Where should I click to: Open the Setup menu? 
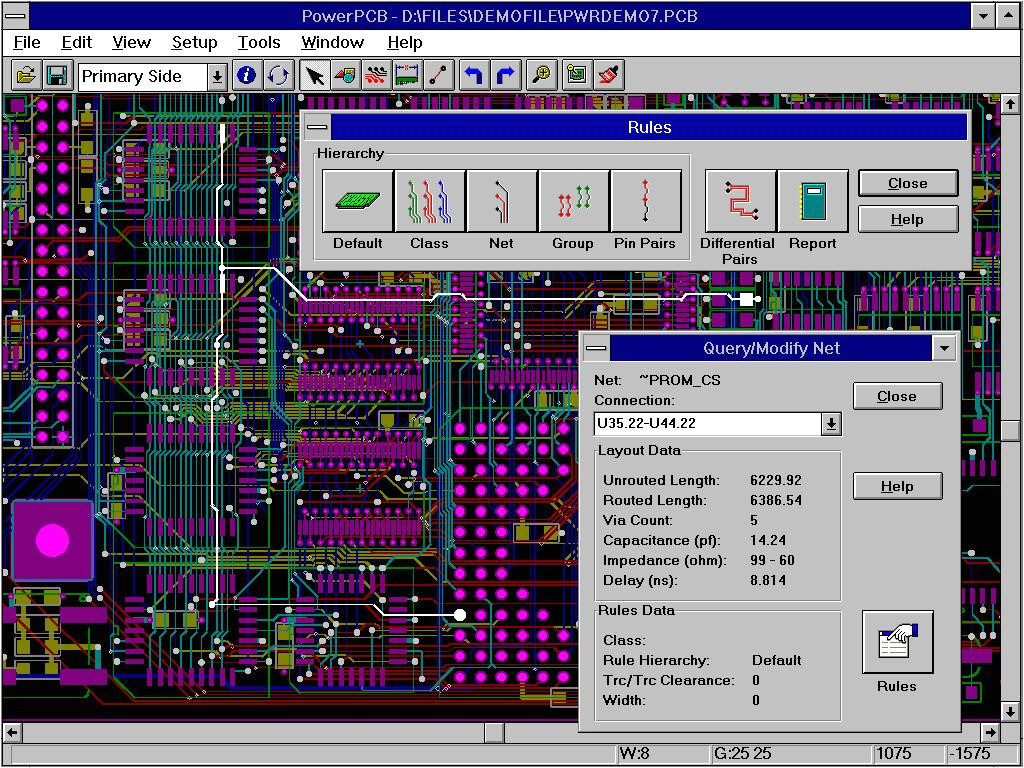pyautogui.click(x=194, y=42)
